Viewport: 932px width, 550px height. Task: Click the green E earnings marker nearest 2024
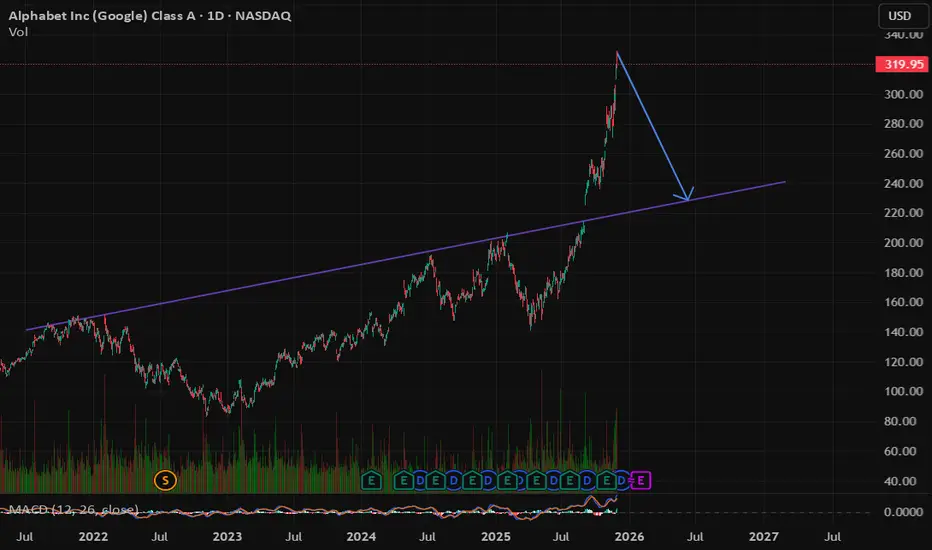[371, 480]
